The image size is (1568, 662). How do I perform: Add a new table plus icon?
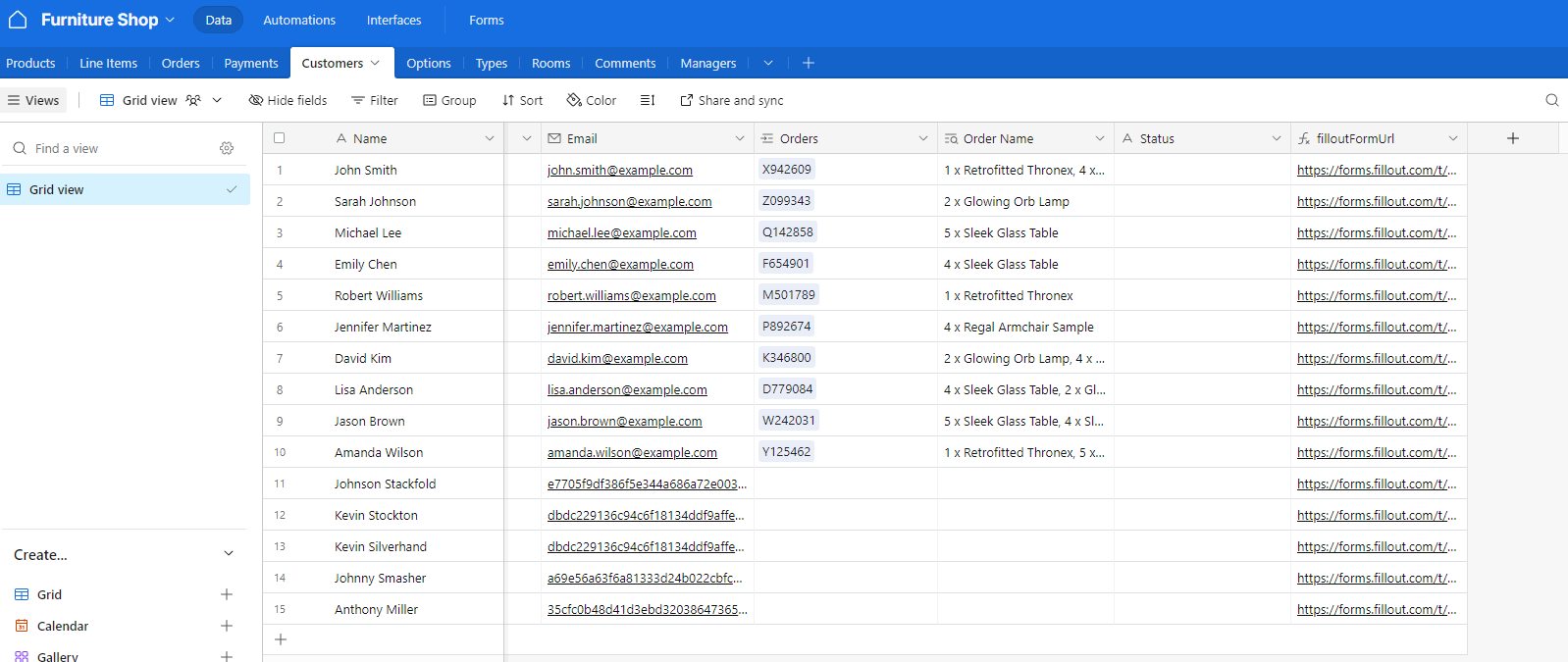coord(809,63)
